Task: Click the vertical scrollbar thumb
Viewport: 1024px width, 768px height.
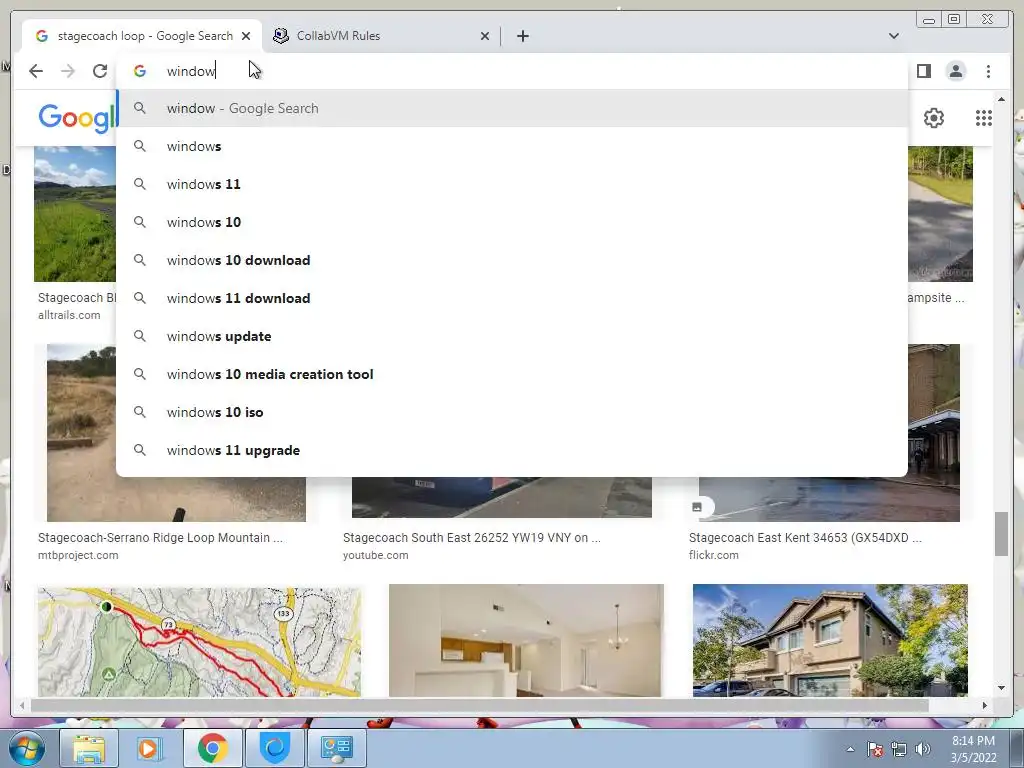Action: click(x=1001, y=534)
